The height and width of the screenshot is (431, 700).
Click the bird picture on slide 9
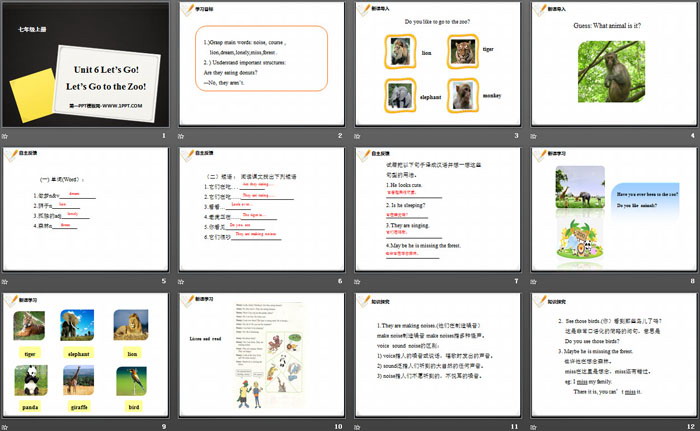[x=131, y=381]
